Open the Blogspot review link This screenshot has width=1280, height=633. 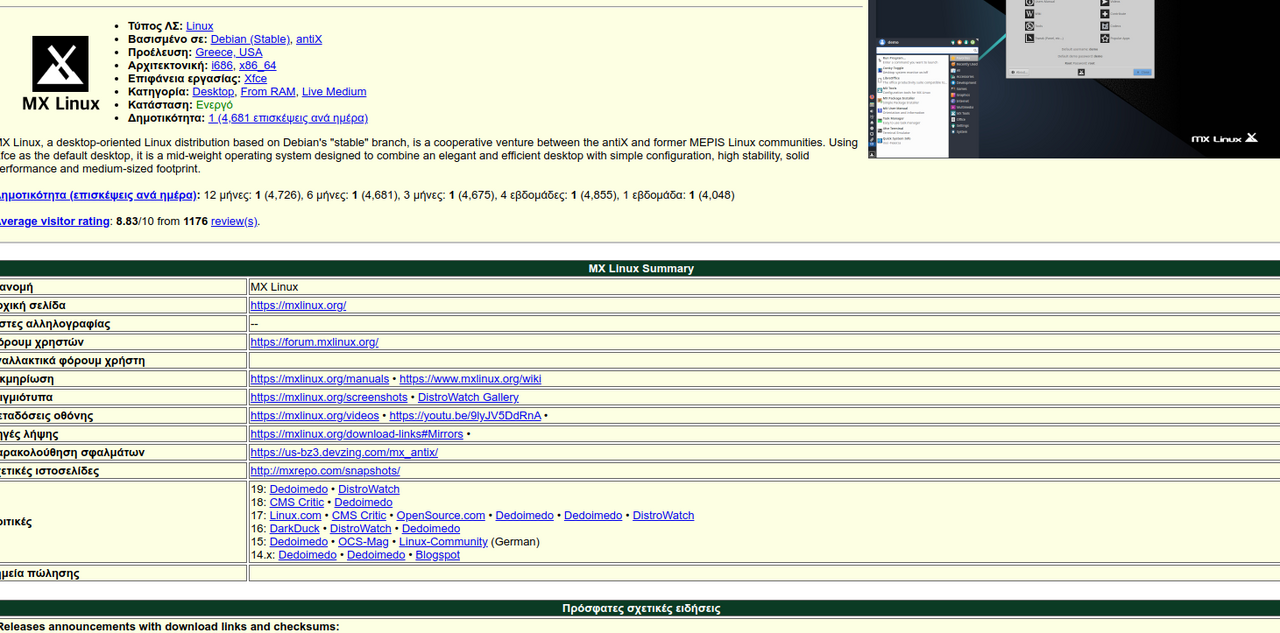[x=437, y=554]
